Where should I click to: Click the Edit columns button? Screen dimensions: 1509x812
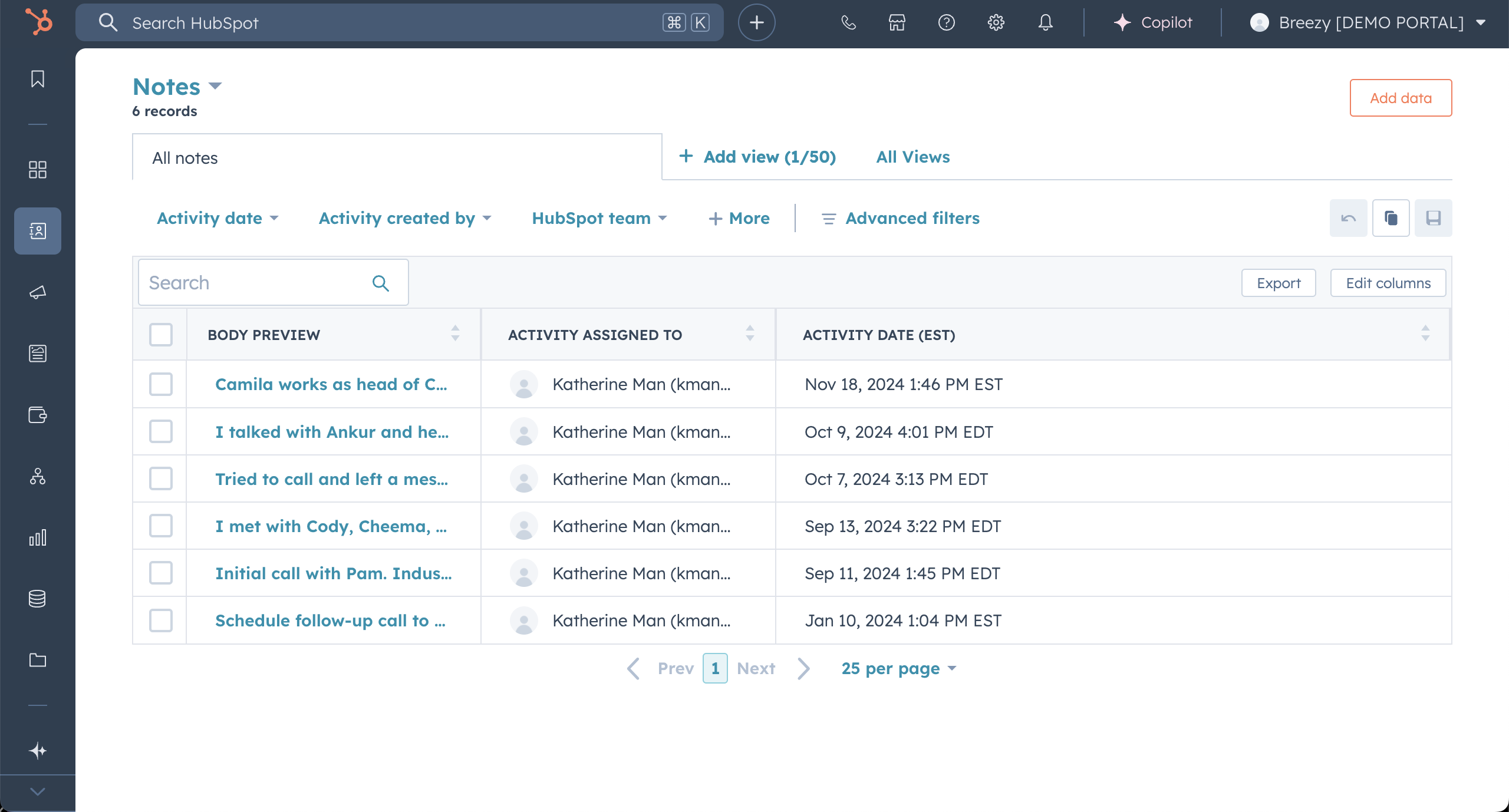pos(1388,283)
